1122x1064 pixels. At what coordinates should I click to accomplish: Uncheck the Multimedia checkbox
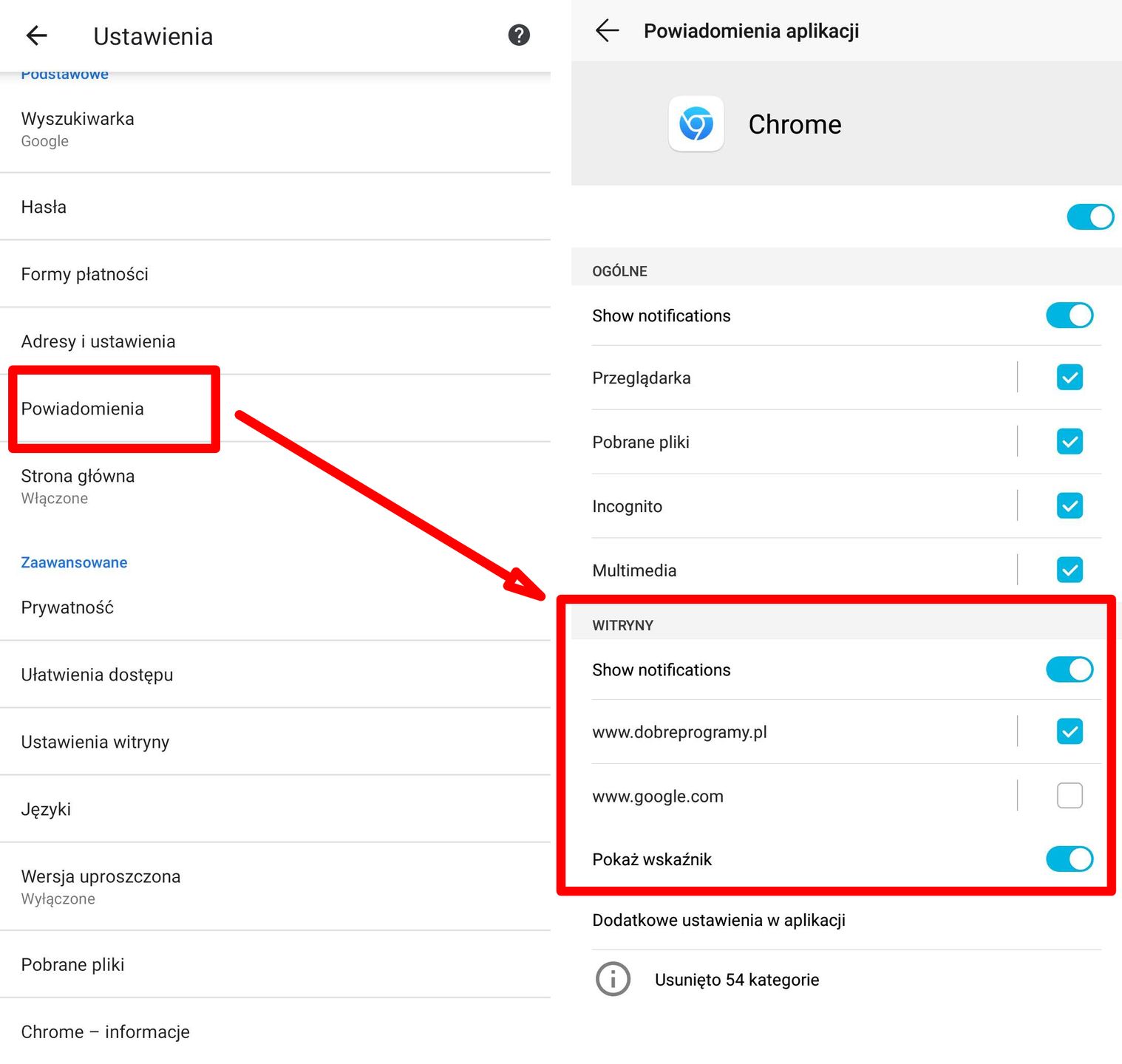(1070, 569)
